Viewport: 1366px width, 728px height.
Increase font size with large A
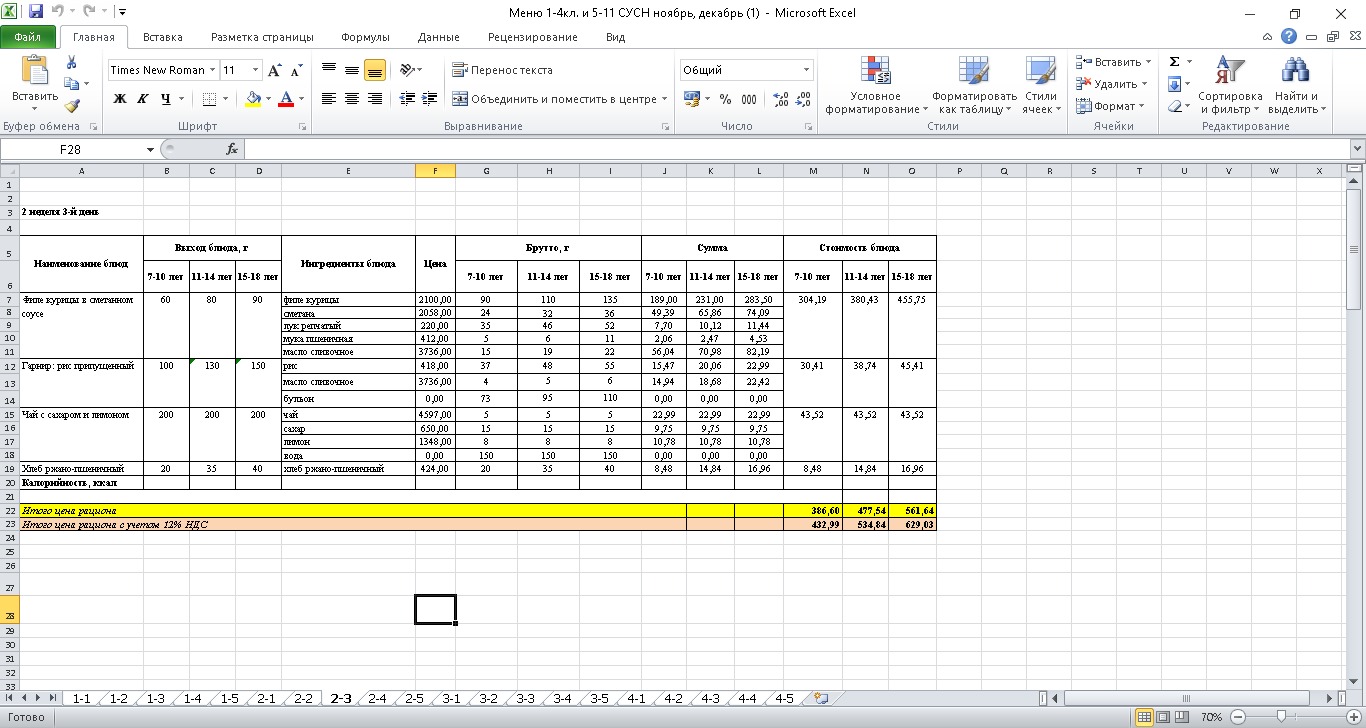(x=274, y=71)
